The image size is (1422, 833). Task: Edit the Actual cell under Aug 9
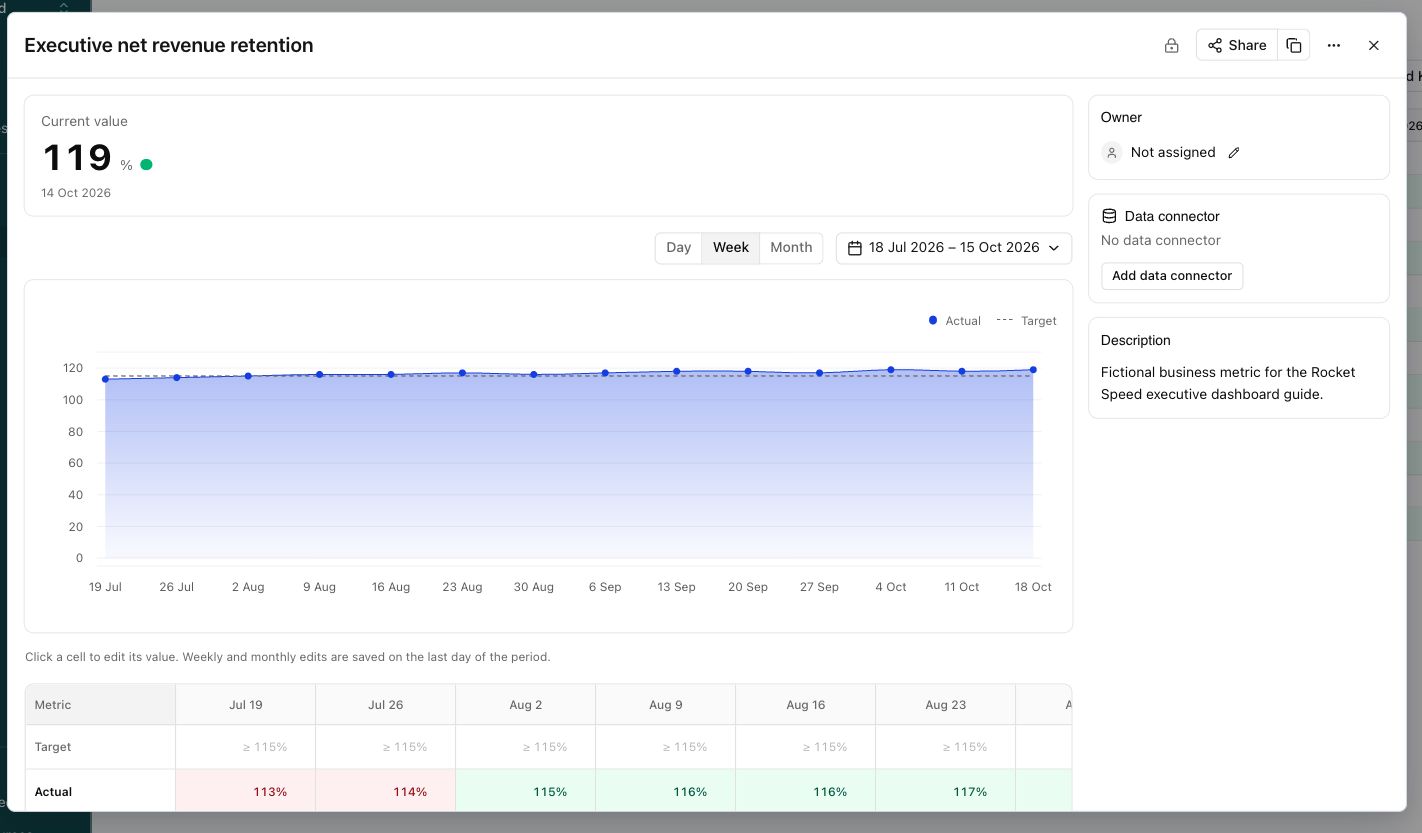click(666, 791)
